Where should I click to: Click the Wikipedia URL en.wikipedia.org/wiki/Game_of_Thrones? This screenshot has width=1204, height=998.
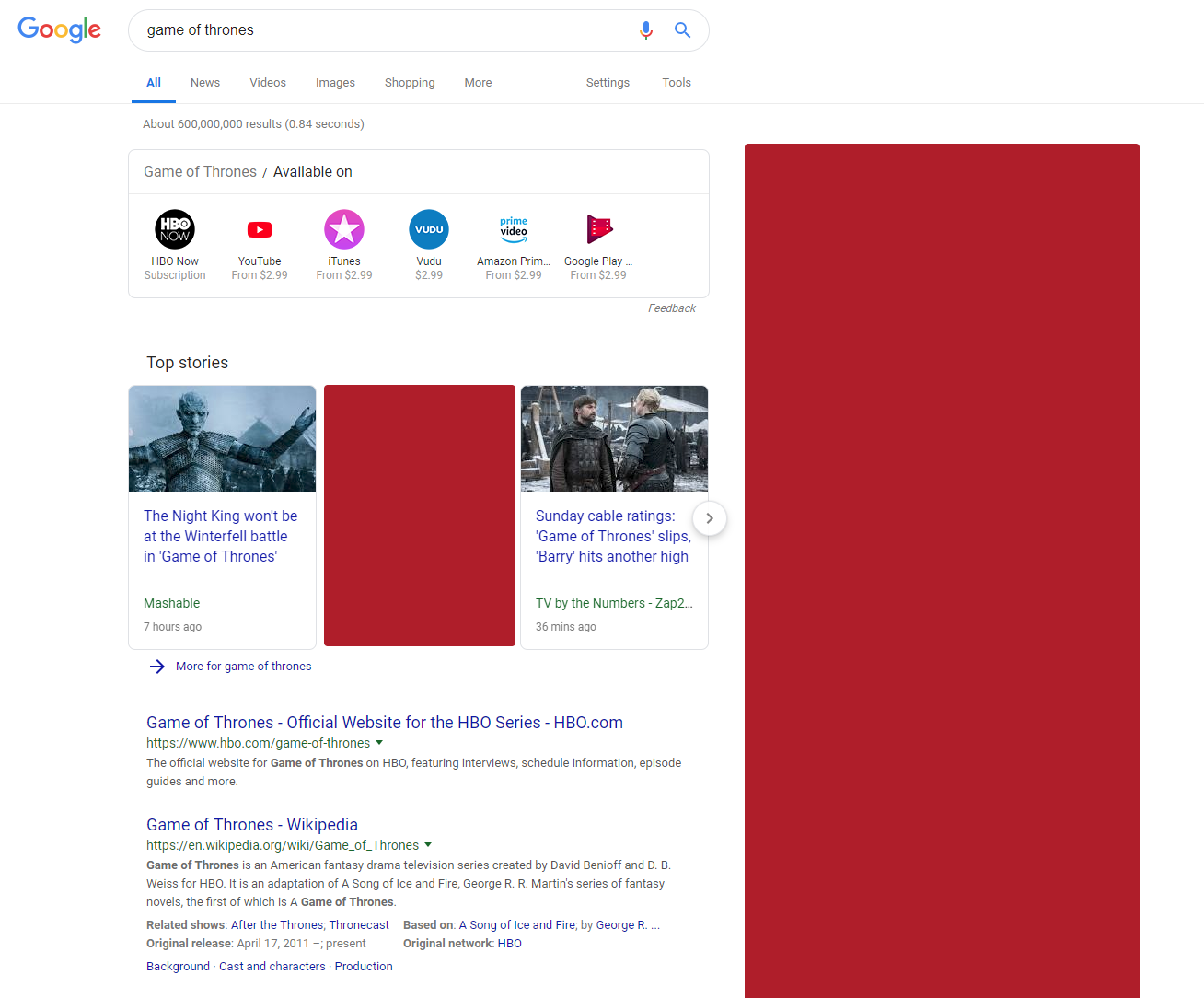click(x=283, y=845)
